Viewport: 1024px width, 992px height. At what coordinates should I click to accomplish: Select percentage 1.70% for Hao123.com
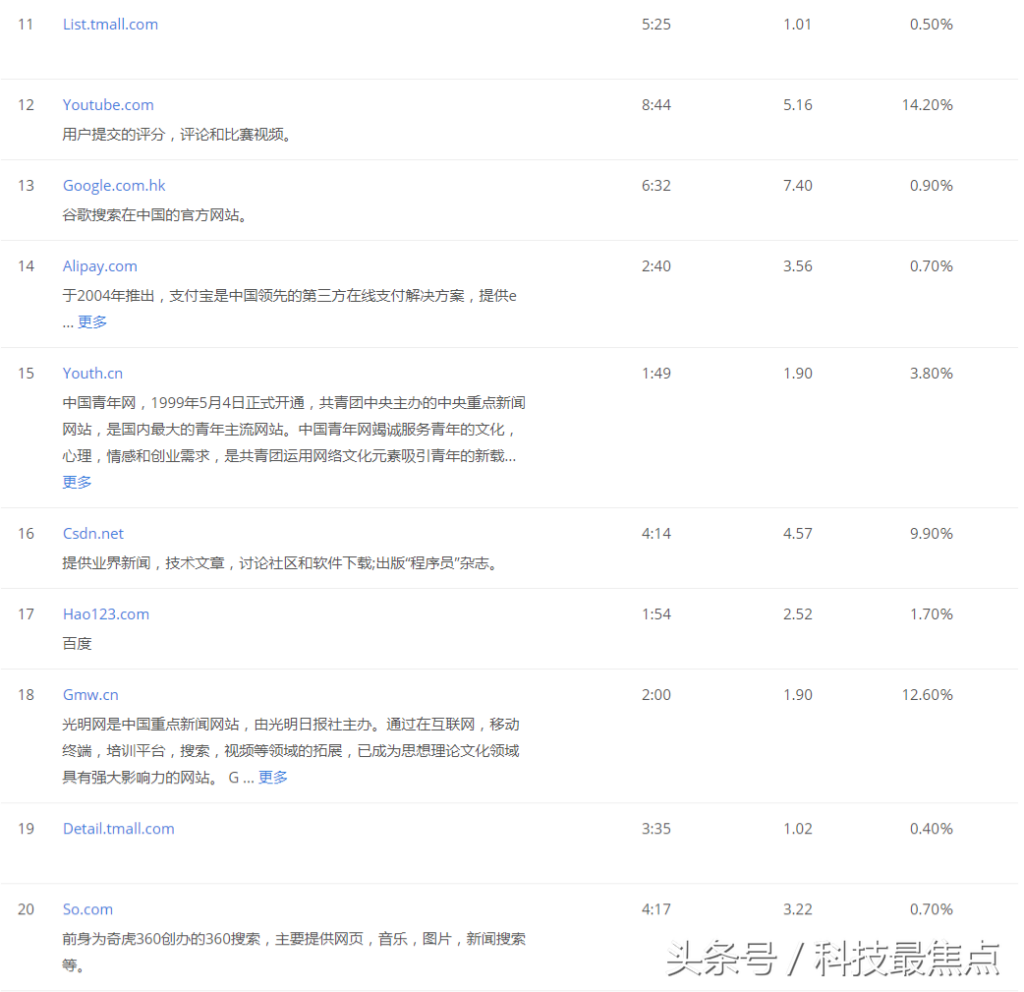[x=931, y=614]
